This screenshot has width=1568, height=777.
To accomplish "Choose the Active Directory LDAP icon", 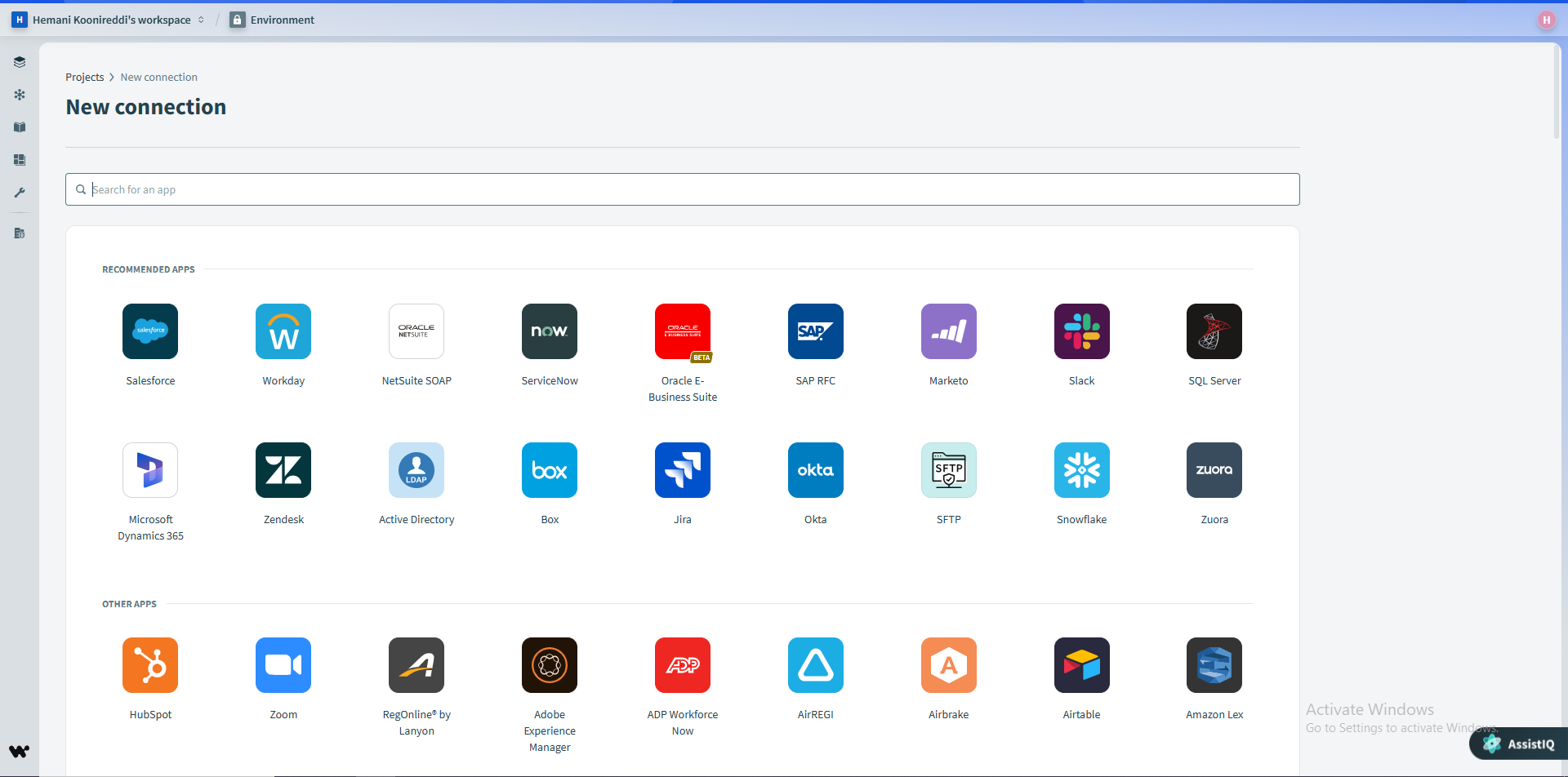I will (416, 470).
